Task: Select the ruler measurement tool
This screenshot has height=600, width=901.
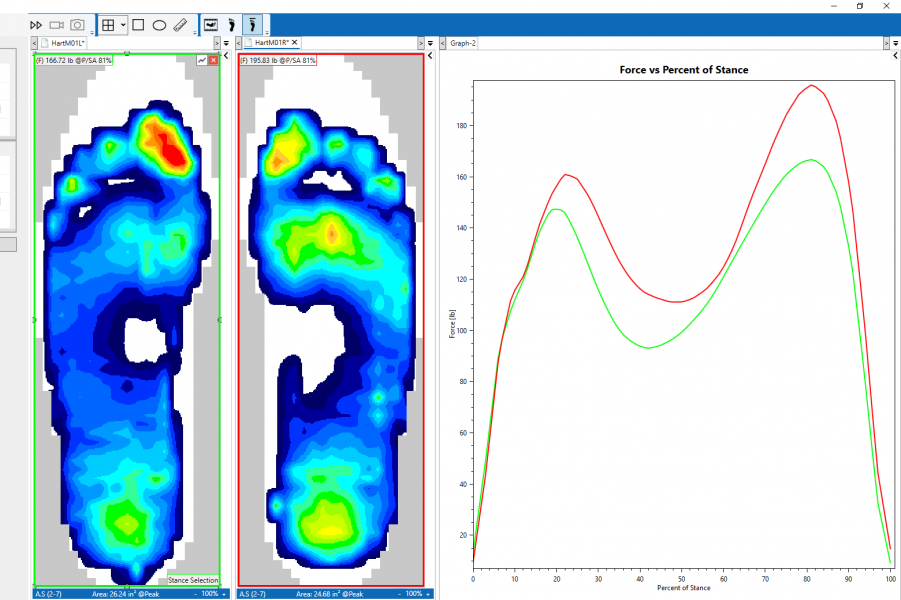Action: click(180, 24)
